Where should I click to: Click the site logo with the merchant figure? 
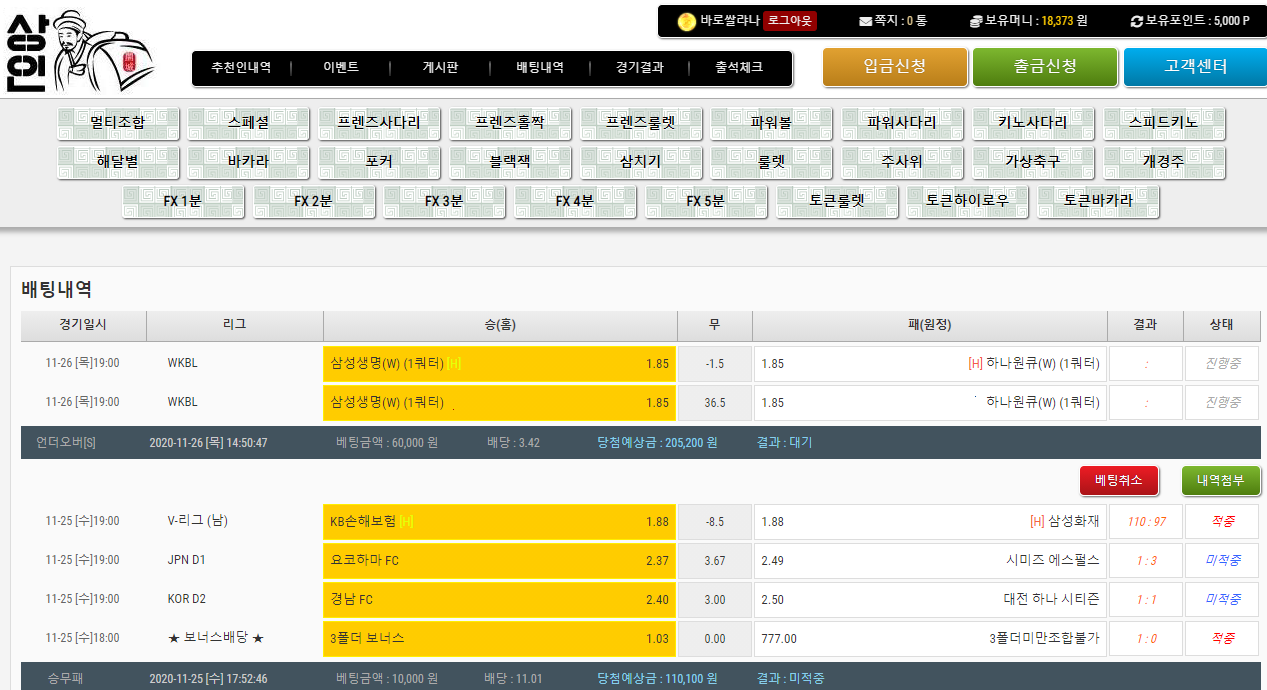coord(80,52)
